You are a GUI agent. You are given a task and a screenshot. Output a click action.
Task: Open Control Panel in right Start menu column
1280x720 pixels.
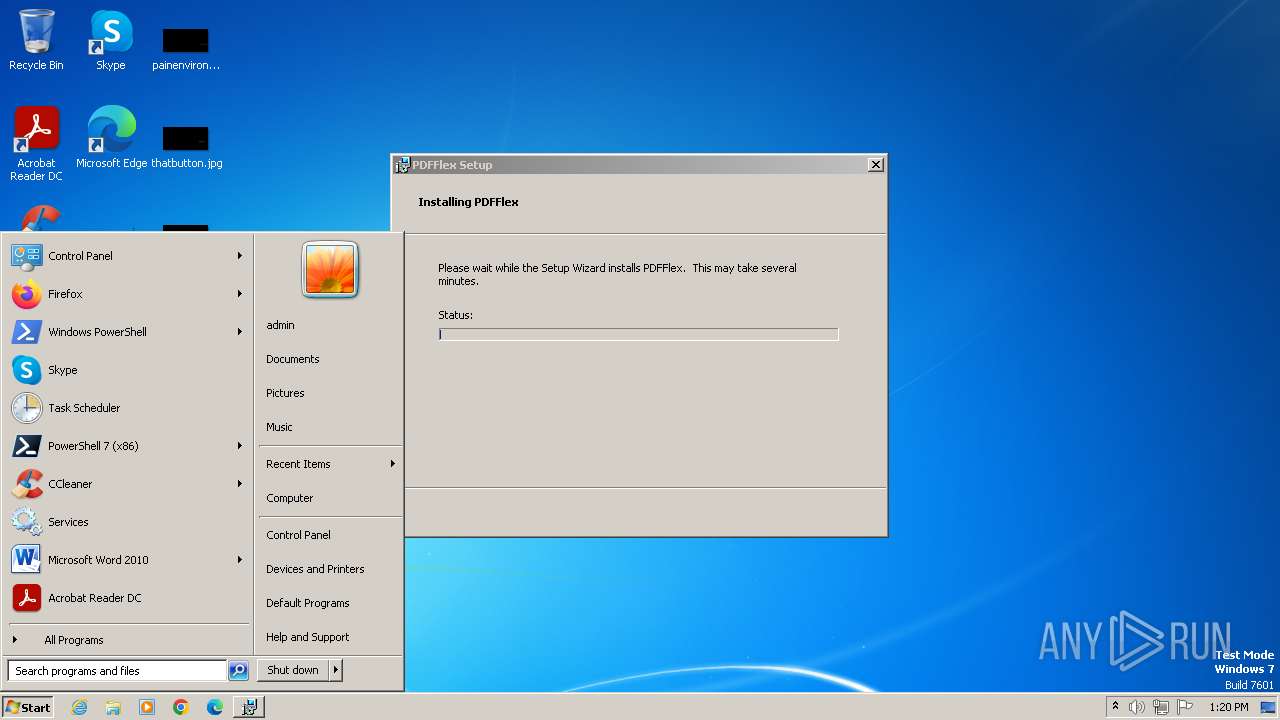330,535
